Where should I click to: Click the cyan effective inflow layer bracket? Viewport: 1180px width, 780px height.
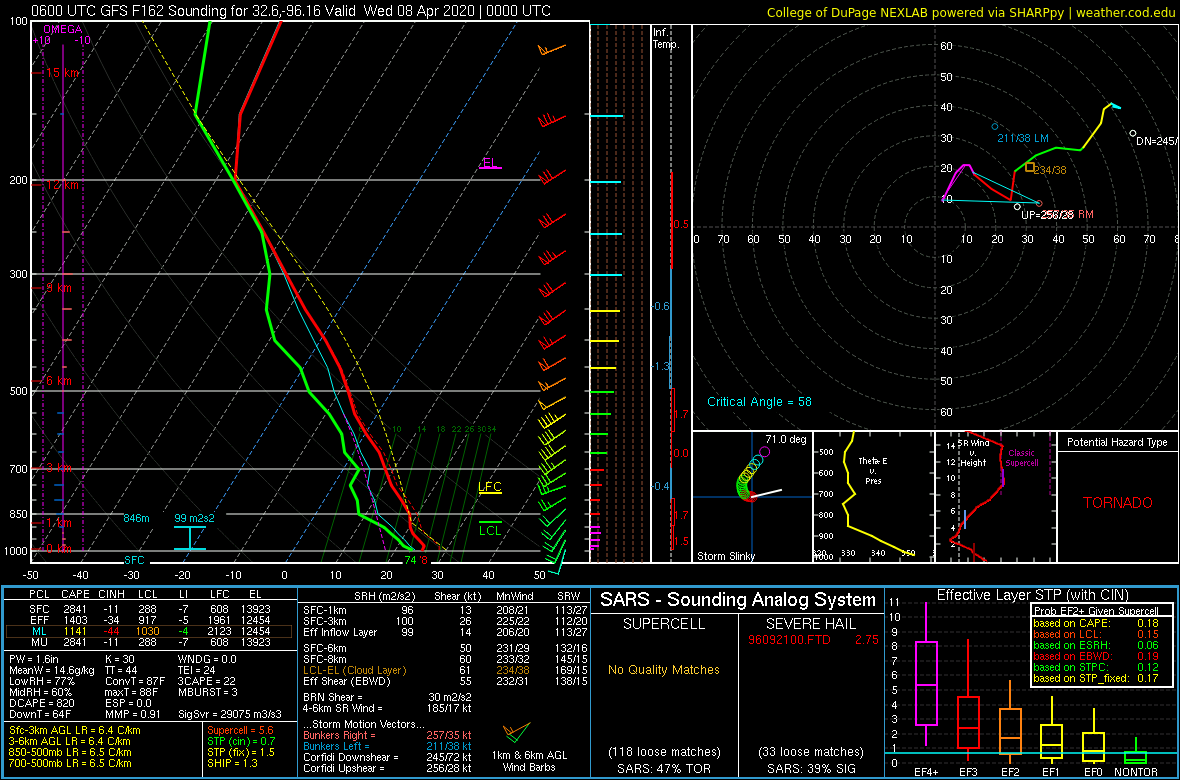(x=189, y=538)
